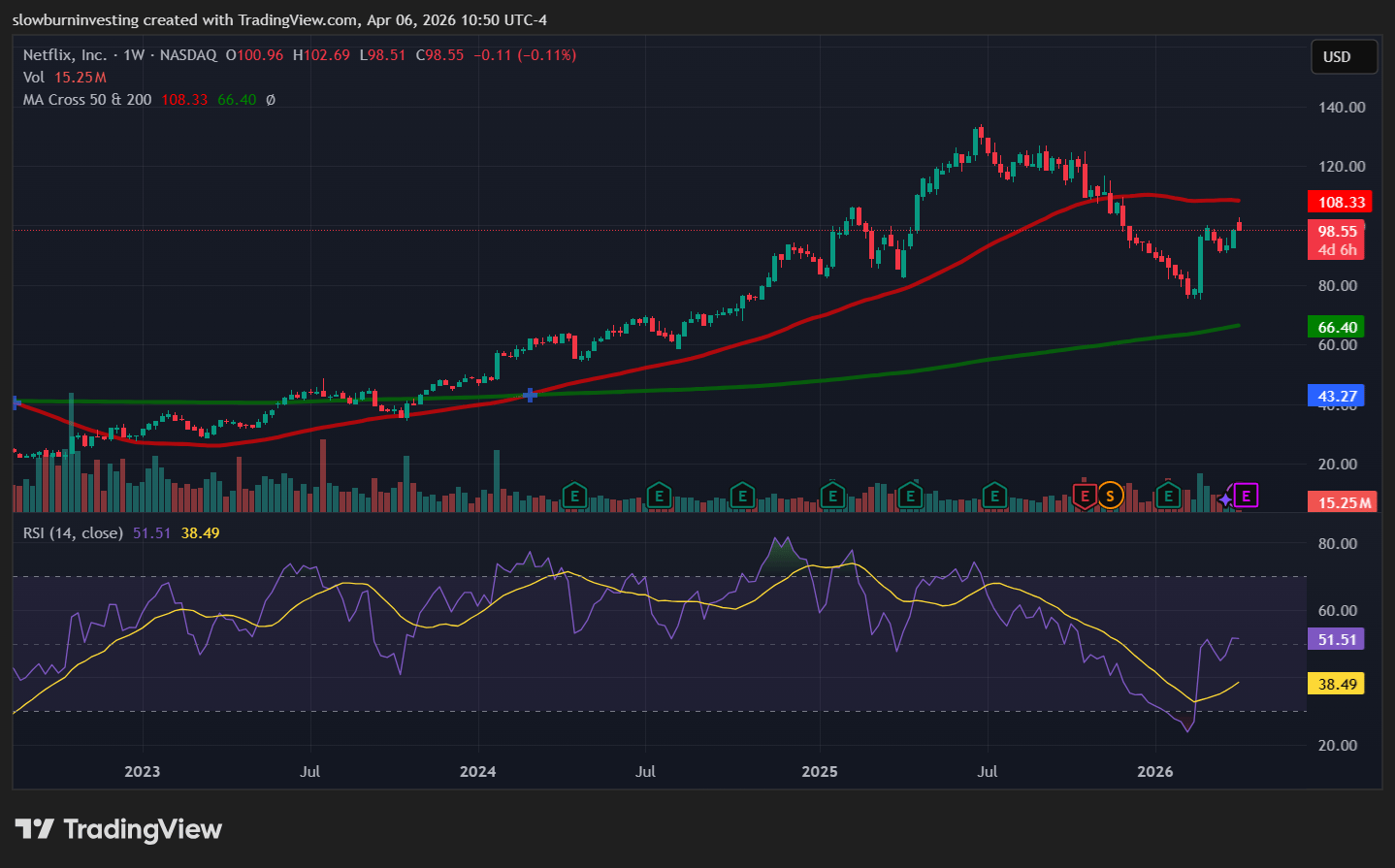Viewport: 1395px width, 868px height.
Task: Click the 98.55 current price label on the scale
Action: 1337,231
